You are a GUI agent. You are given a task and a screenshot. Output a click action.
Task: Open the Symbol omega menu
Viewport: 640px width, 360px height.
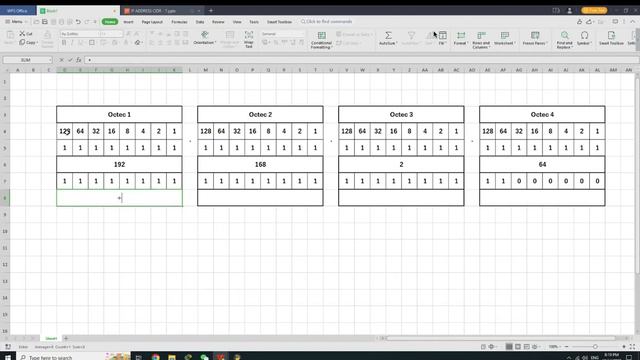click(584, 38)
